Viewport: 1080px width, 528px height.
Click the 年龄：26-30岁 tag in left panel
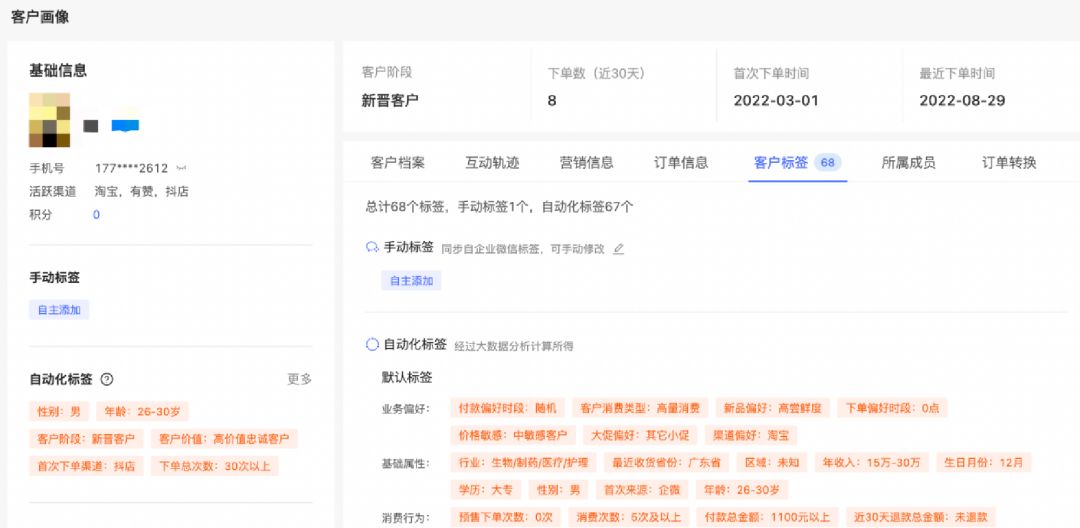coord(143,412)
